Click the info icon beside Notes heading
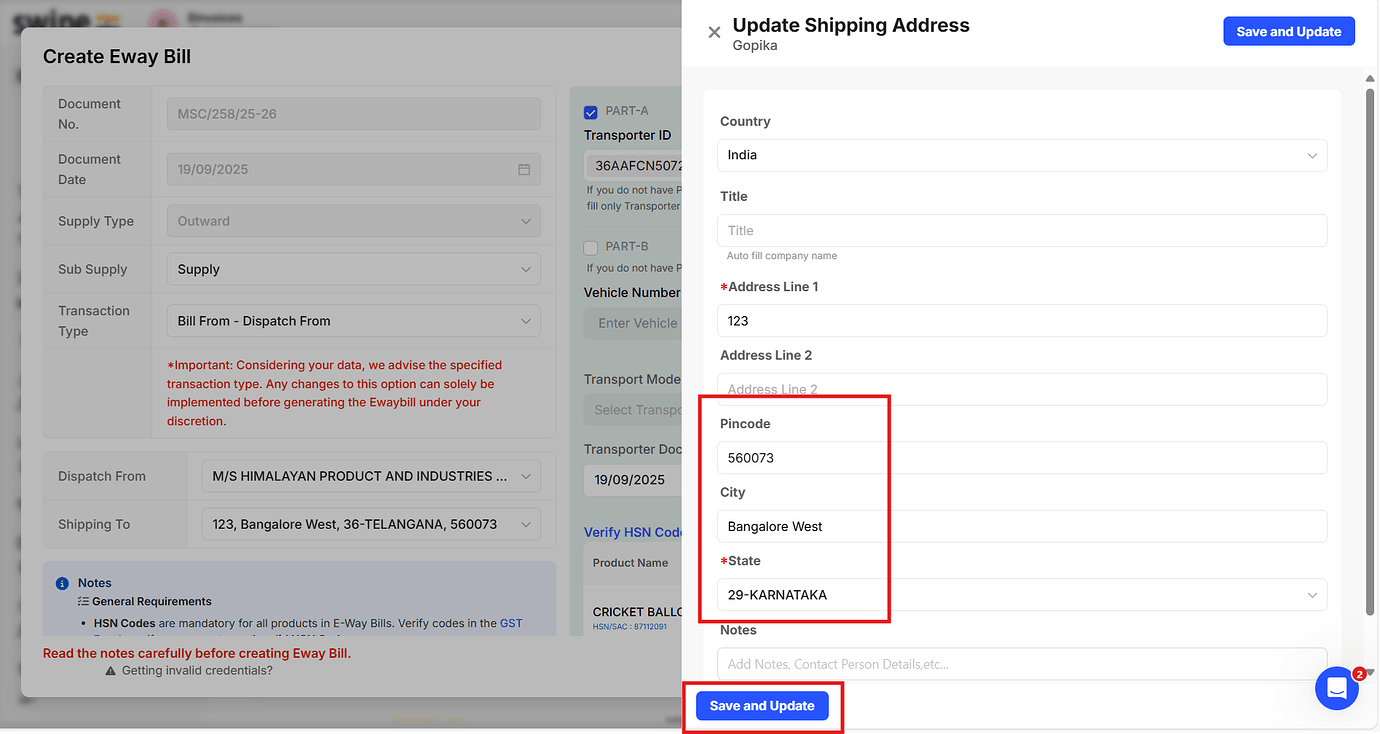Image resolution: width=1380 pixels, height=734 pixels. (x=60, y=582)
